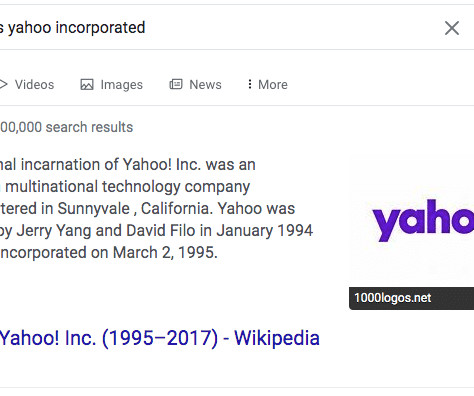Click the 'Jerry Yang and David Filo' text
Image resolution: width=474 pixels, height=396 pixels.
point(106,230)
